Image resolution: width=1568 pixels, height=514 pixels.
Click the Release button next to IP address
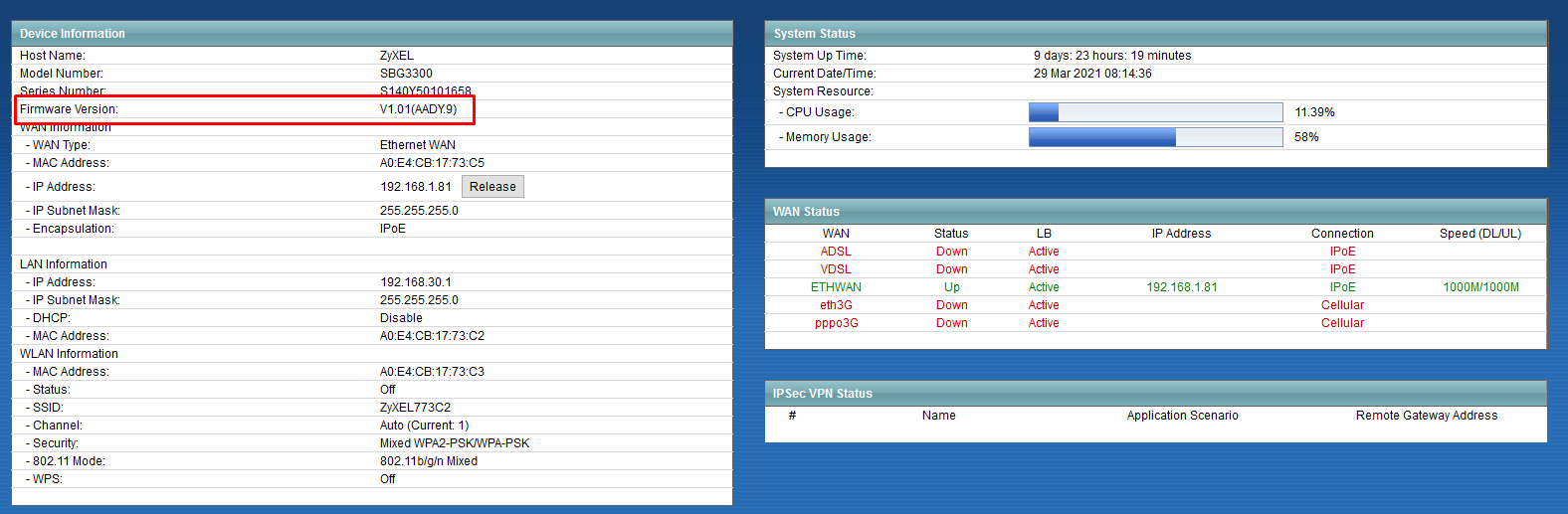point(492,187)
